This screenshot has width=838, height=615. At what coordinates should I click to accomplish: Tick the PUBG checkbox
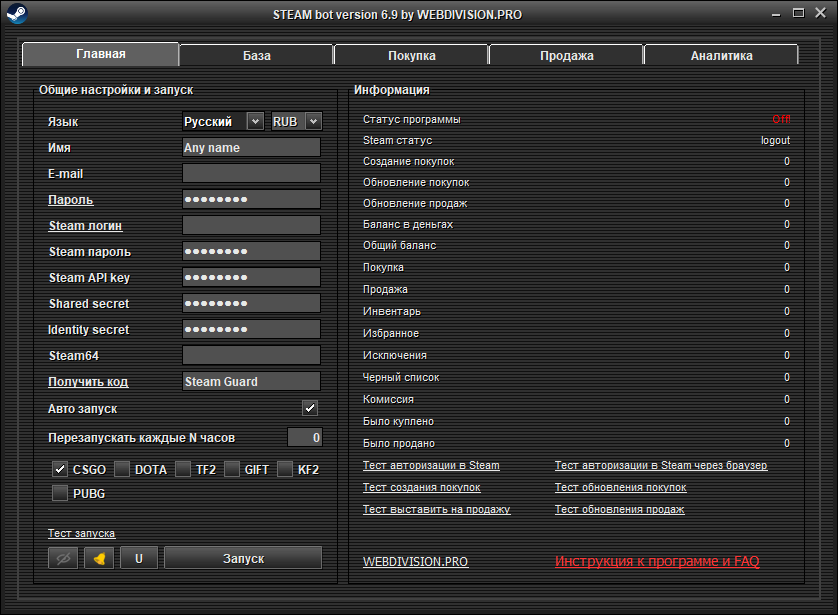tap(60, 493)
